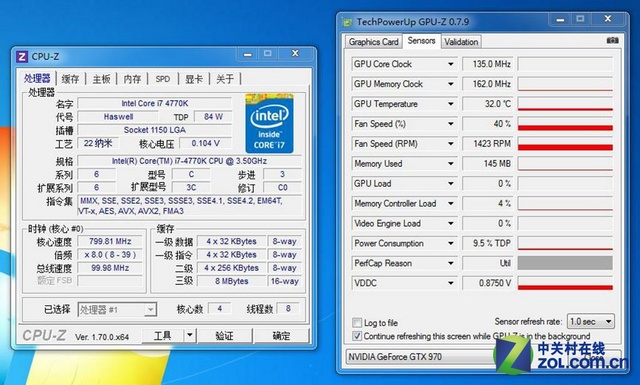Open the Fan Speed (RPM) sensor dropdown
This screenshot has height=385, width=640.
pyautogui.click(x=451, y=144)
